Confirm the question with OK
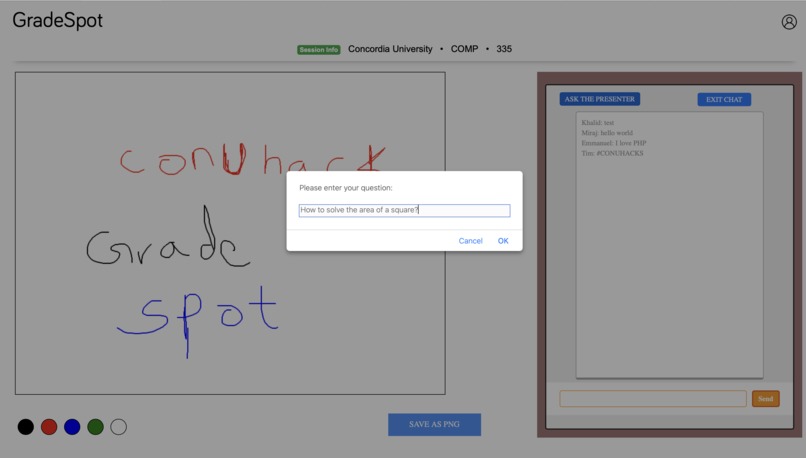 coord(503,241)
